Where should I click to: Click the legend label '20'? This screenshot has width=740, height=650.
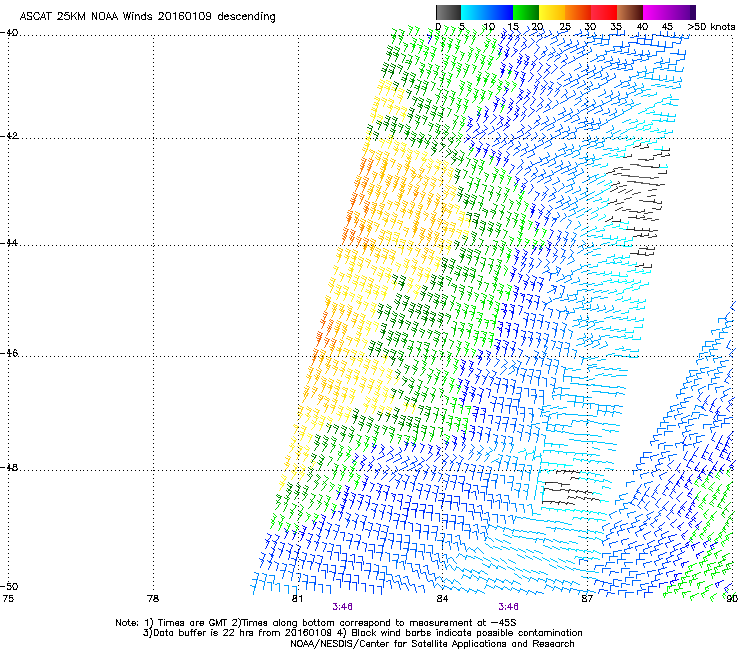click(538, 27)
